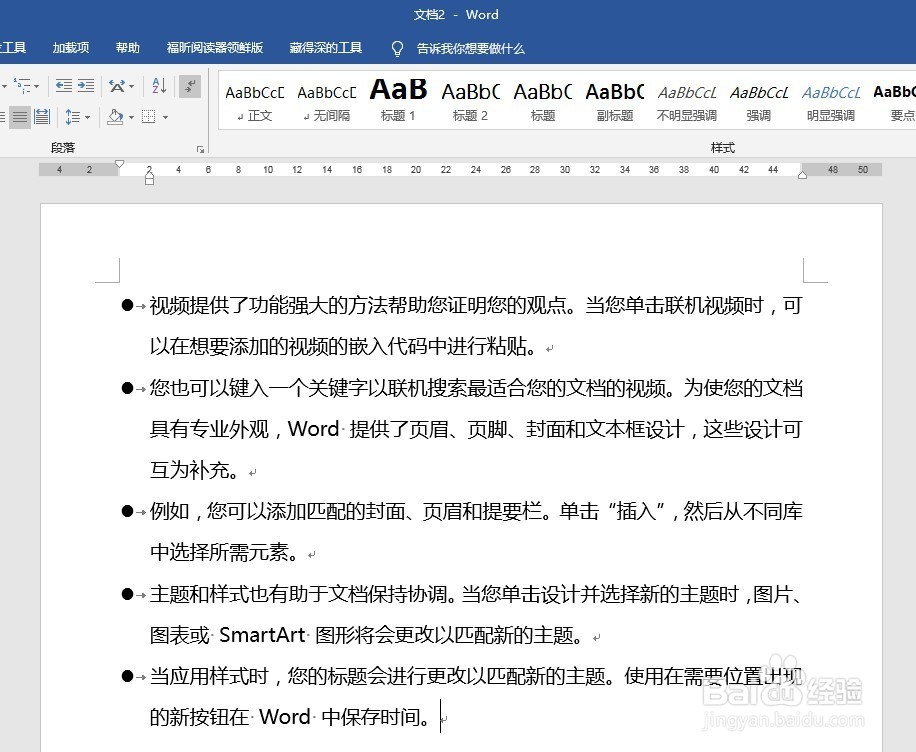Viewport: 916px width, 752px height.
Task: Open the multilevel list button
Action: coord(22,86)
